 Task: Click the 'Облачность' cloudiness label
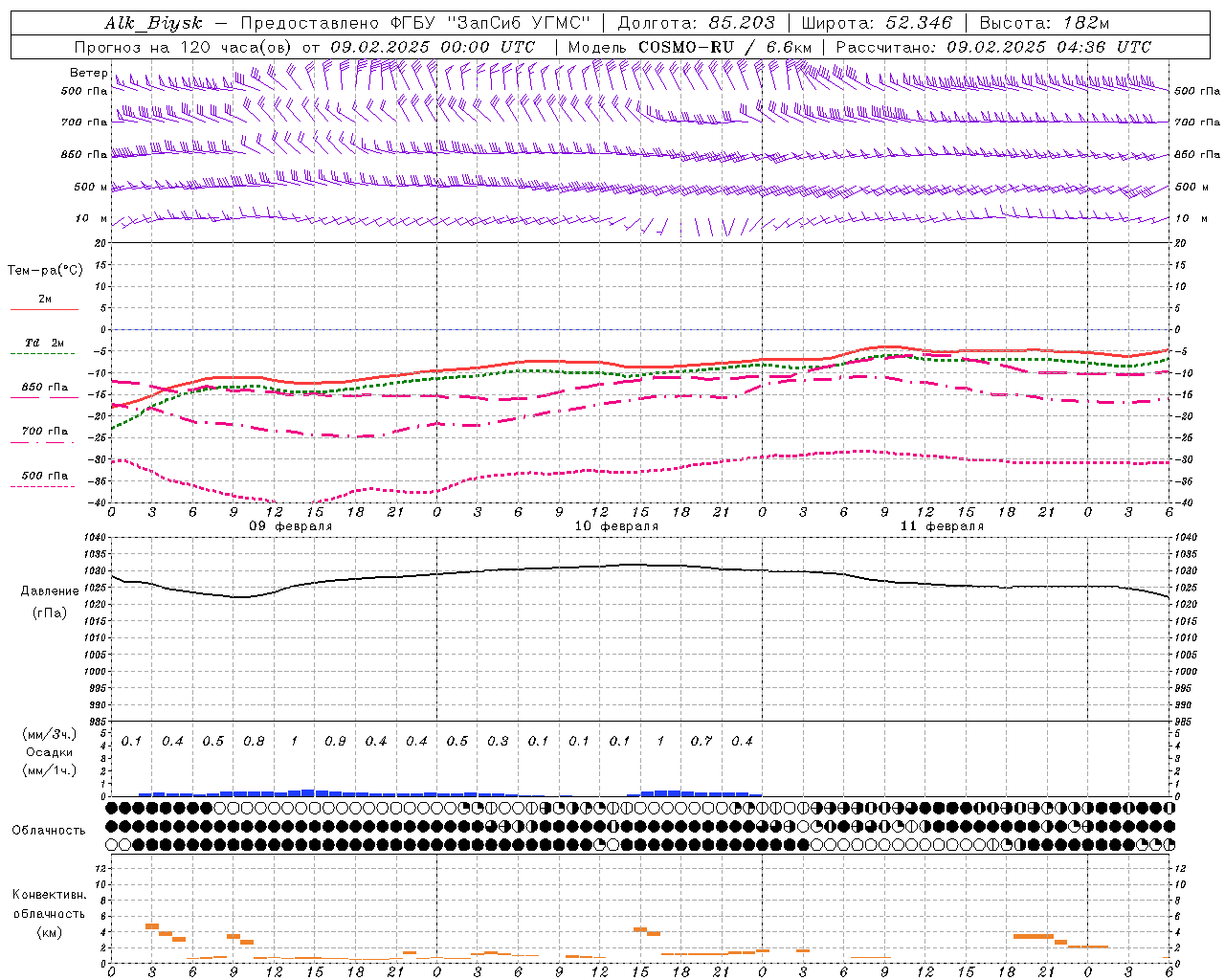pos(49,830)
